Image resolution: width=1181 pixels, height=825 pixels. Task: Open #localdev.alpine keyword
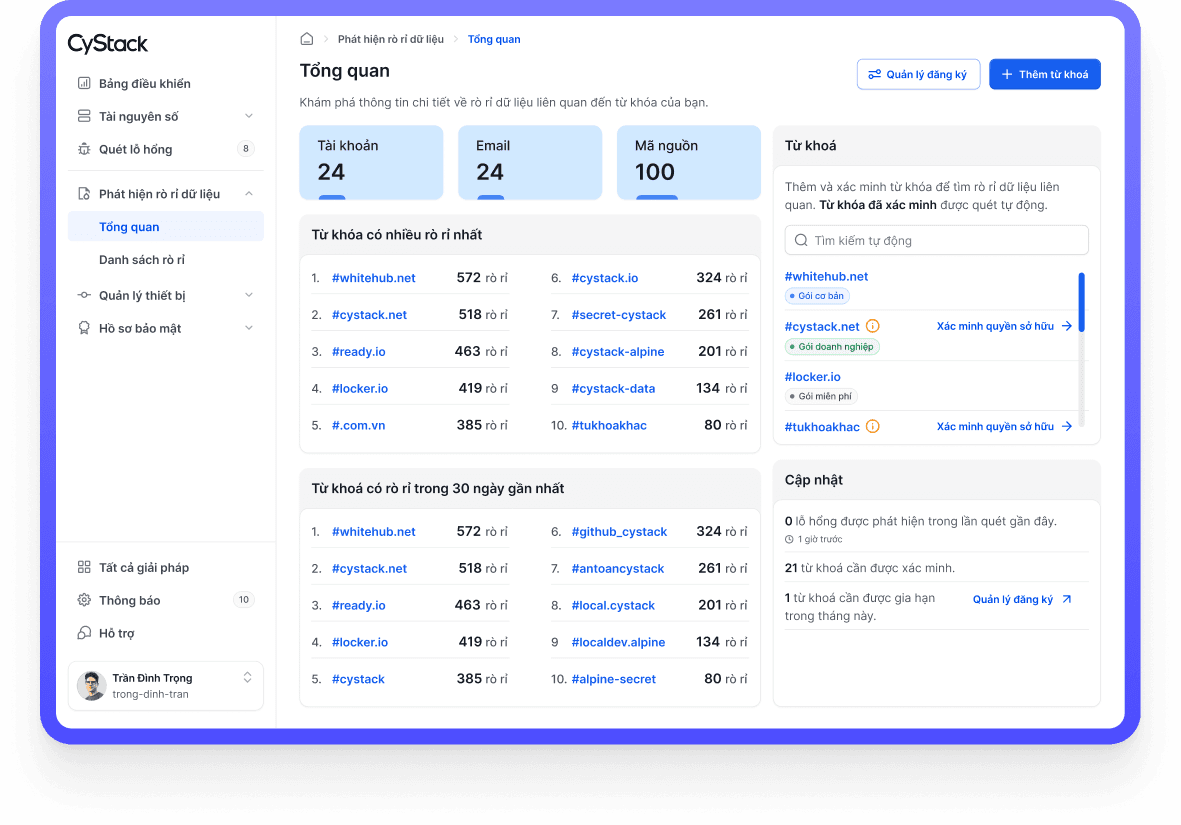pyautogui.click(x=618, y=643)
